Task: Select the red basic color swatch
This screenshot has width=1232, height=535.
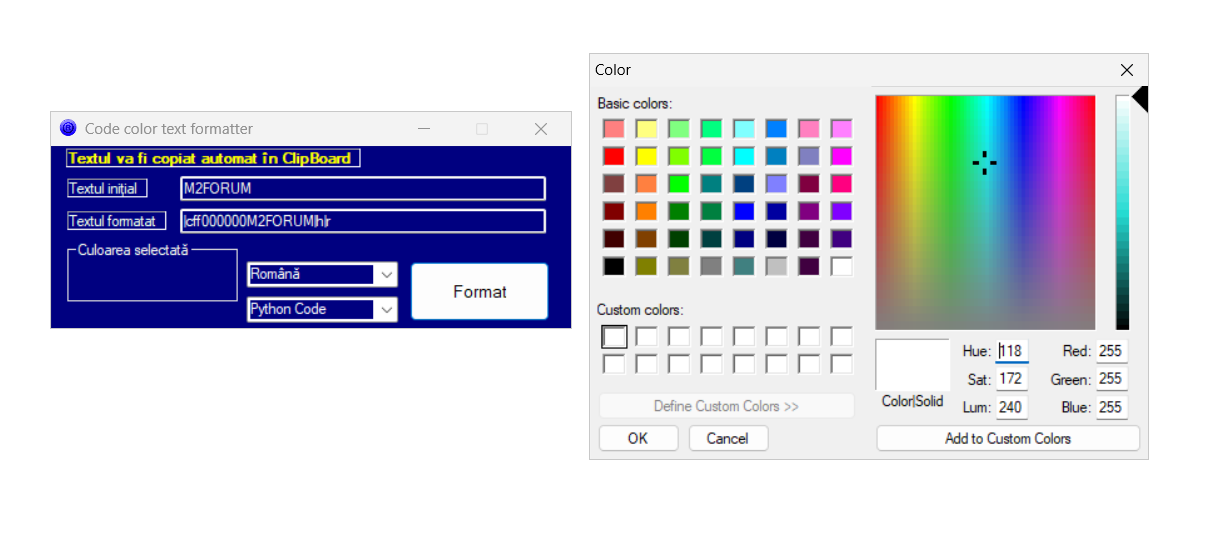Action: coord(614,156)
